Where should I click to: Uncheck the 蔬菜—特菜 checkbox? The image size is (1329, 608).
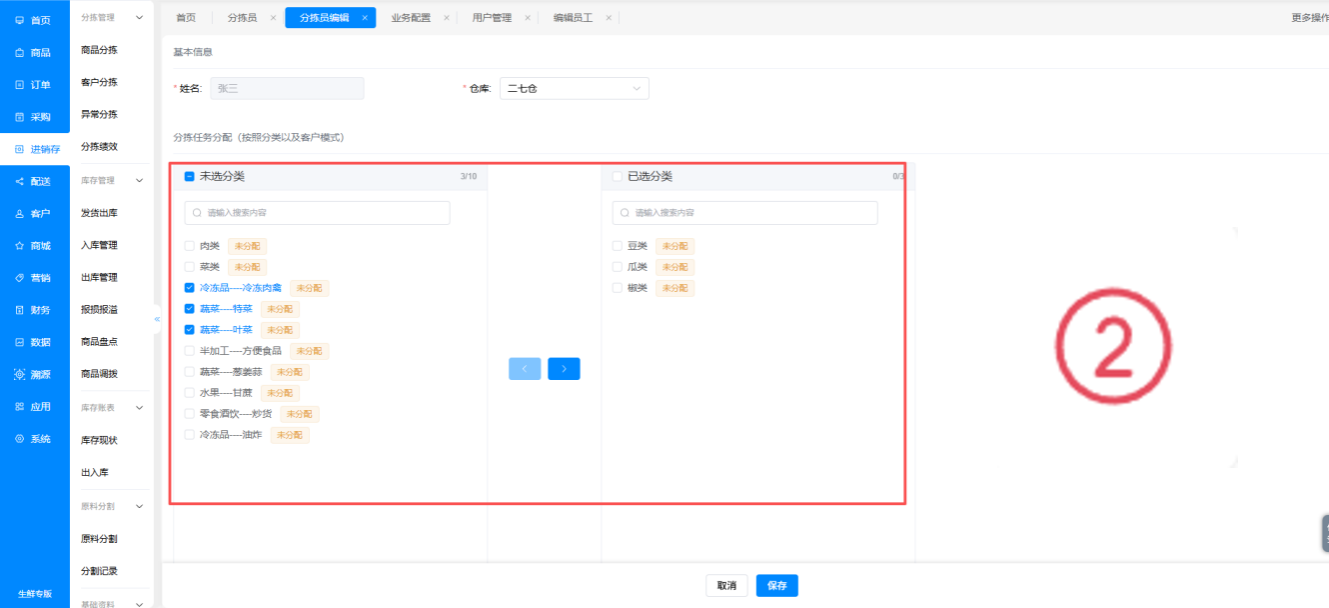(x=189, y=309)
